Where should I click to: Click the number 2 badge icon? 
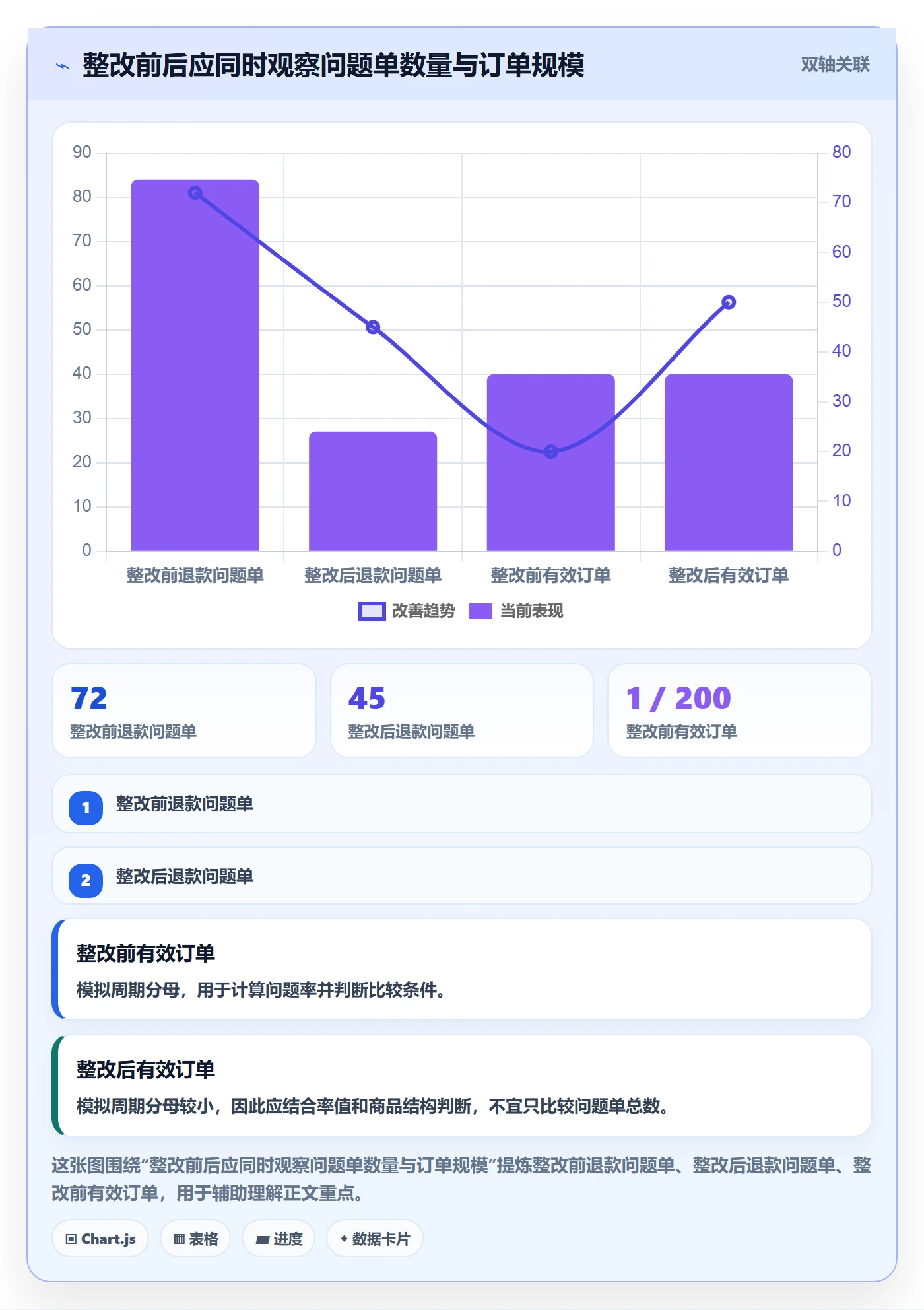pyautogui.click(x=86, y=880)
